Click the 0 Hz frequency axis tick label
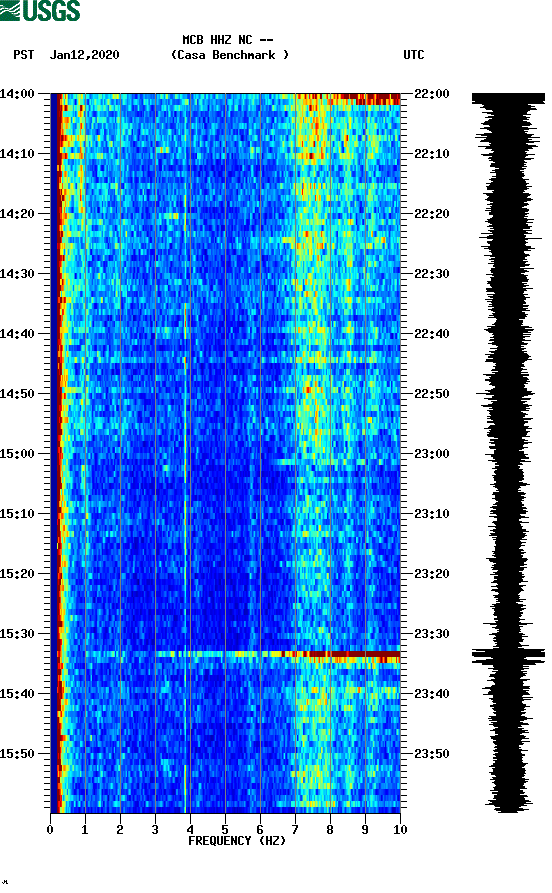The image size is (552, 893). click(x=50, y=829)
